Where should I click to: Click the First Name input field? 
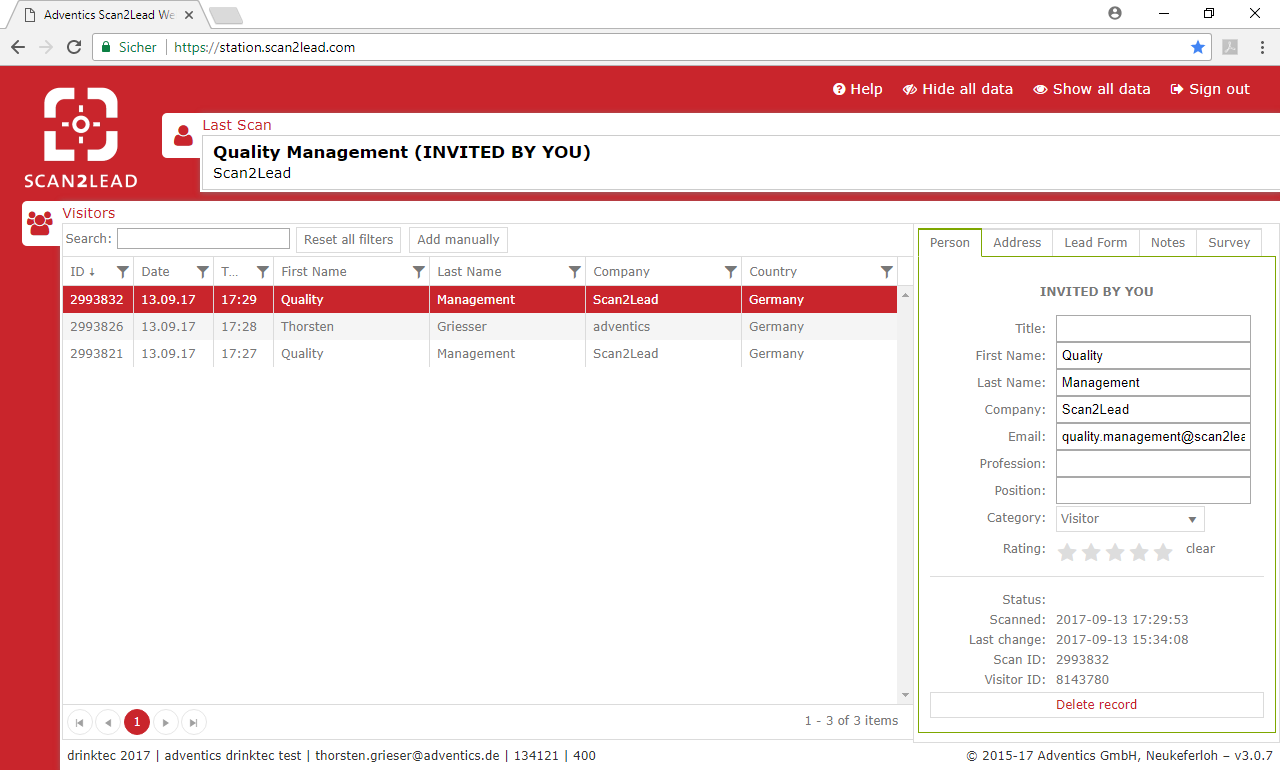pyautogui.click(x=1153, y=356)
